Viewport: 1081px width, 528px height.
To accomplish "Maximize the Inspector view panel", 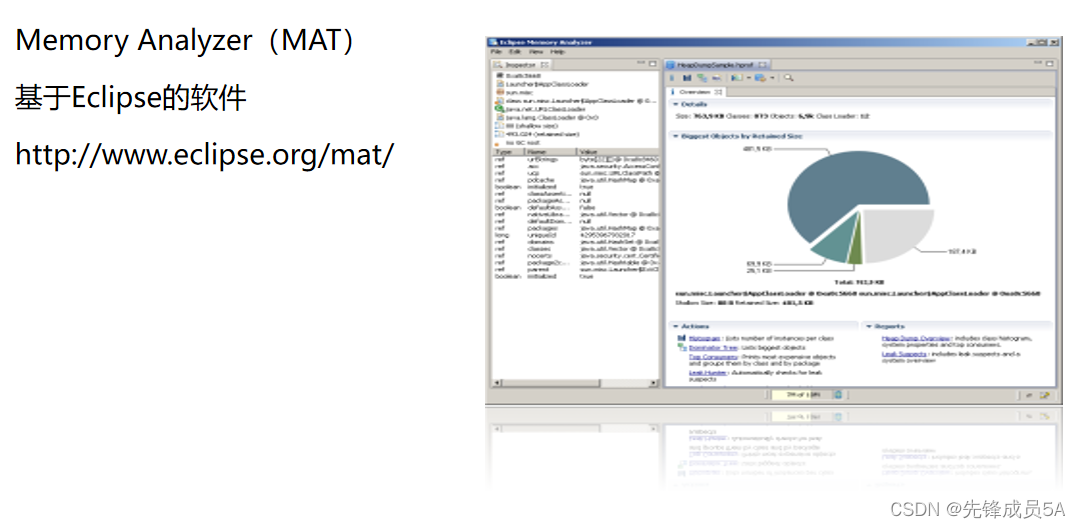I will click(653, 64).
